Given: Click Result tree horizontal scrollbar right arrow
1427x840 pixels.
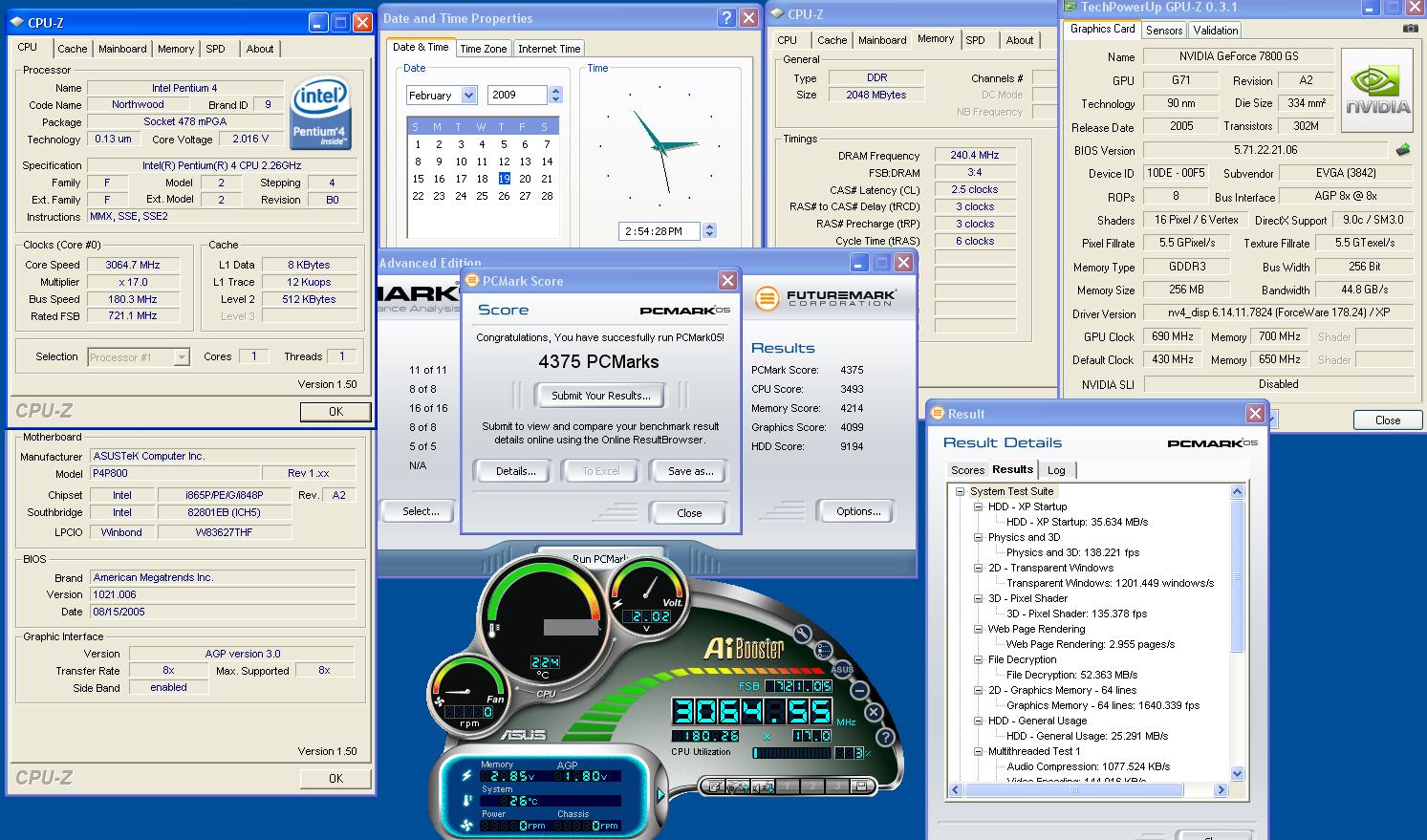Looking at the screenshot, I should (1221, 790).
